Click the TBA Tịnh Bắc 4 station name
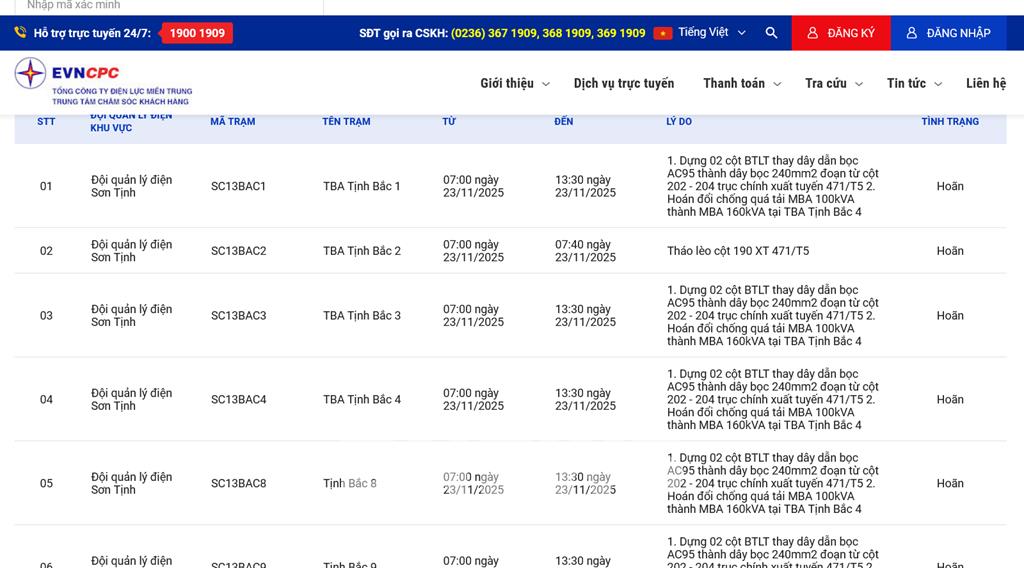Viewport: 1024px width, 568px height. click(x=361, y=399)
